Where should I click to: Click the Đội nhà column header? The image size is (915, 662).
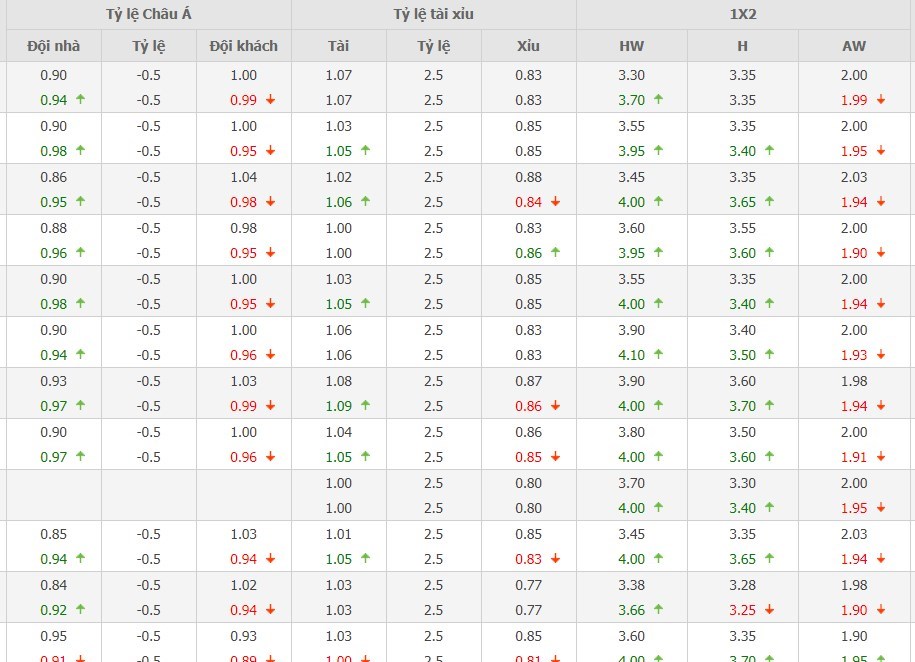click(x=54, y=46)
